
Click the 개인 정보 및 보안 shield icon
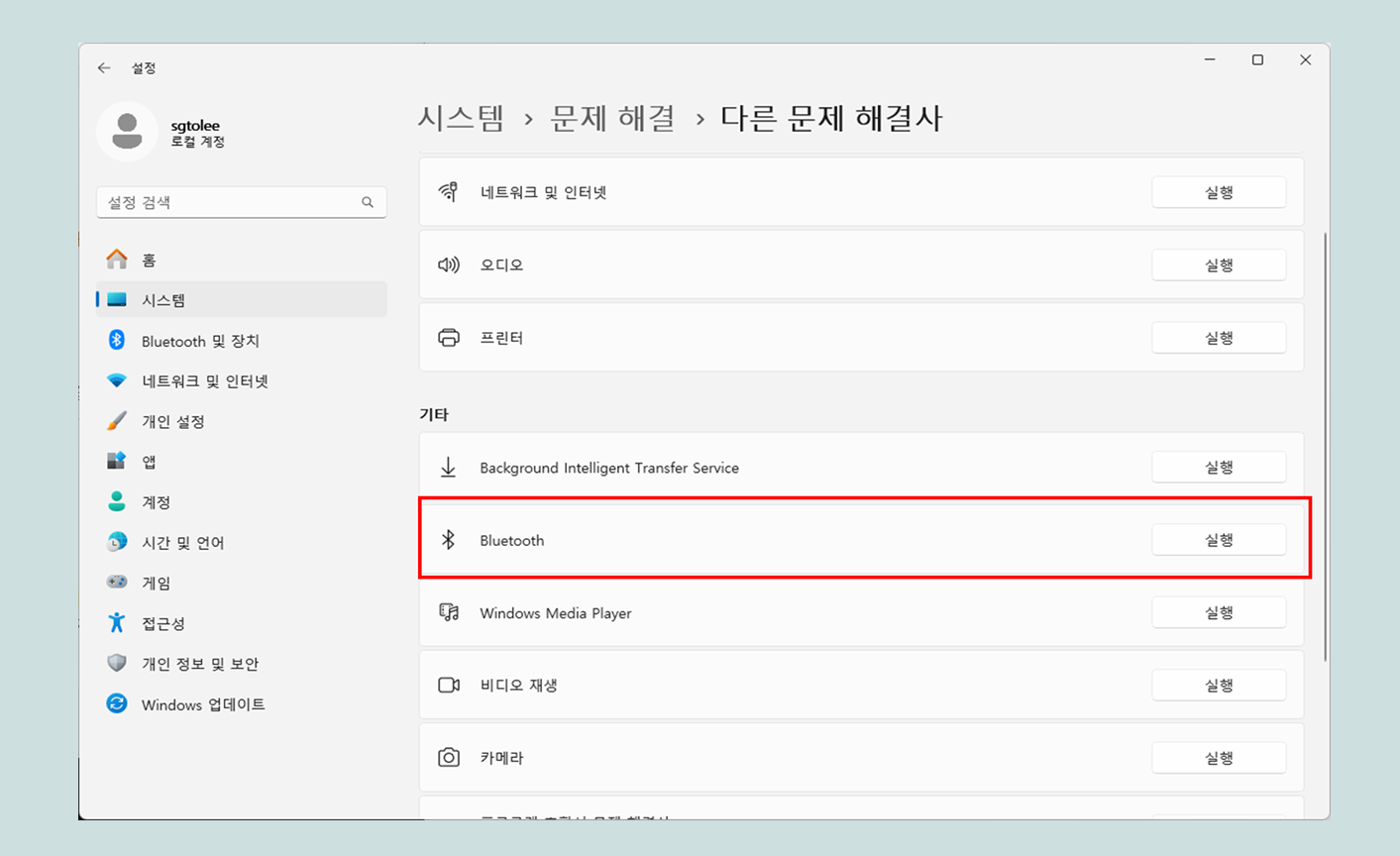tap(117, 664)
